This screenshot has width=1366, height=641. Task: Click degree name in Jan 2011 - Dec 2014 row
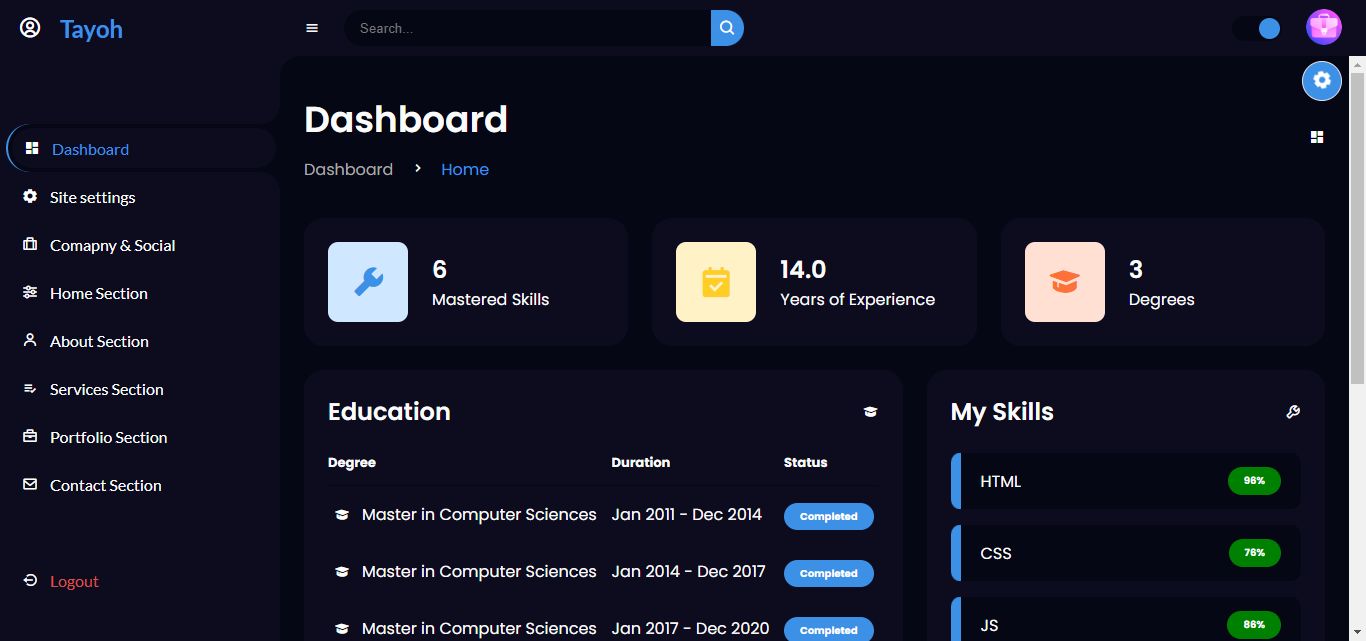pyautogui.click(x=479, y=514)
